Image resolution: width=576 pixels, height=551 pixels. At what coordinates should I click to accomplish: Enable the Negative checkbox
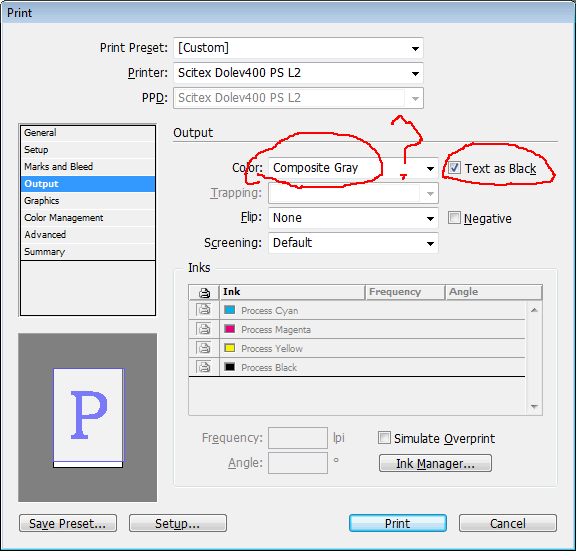(454, 218)
